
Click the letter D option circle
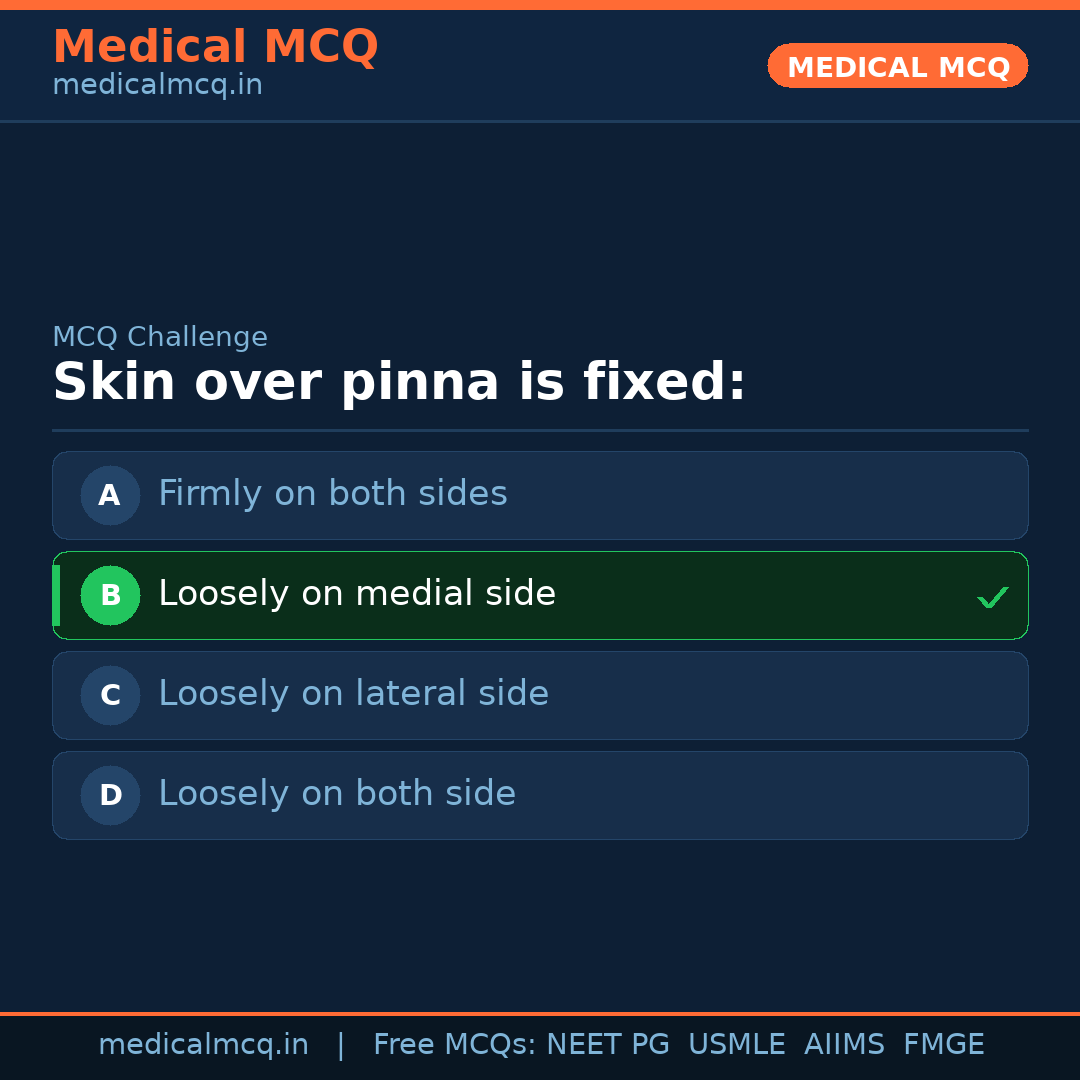(x=110, y=795)
